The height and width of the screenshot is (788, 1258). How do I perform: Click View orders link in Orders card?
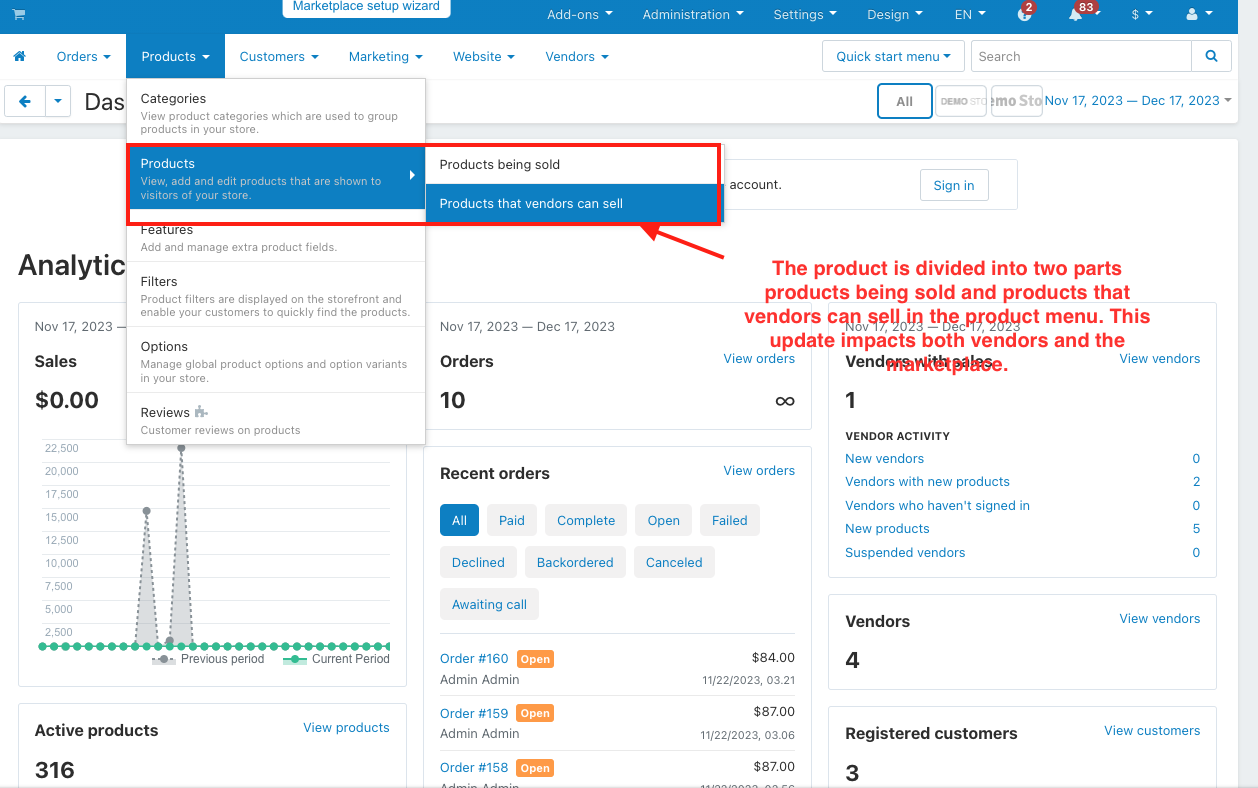(x=759, y=358)
